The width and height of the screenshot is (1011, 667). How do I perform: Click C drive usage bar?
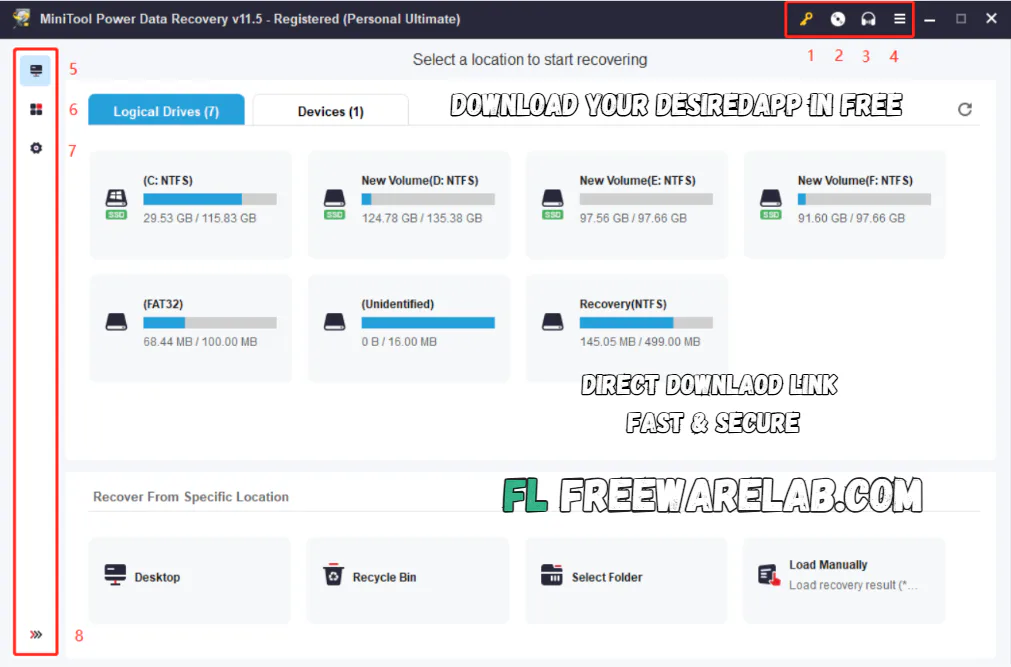(x=210, y=199)
